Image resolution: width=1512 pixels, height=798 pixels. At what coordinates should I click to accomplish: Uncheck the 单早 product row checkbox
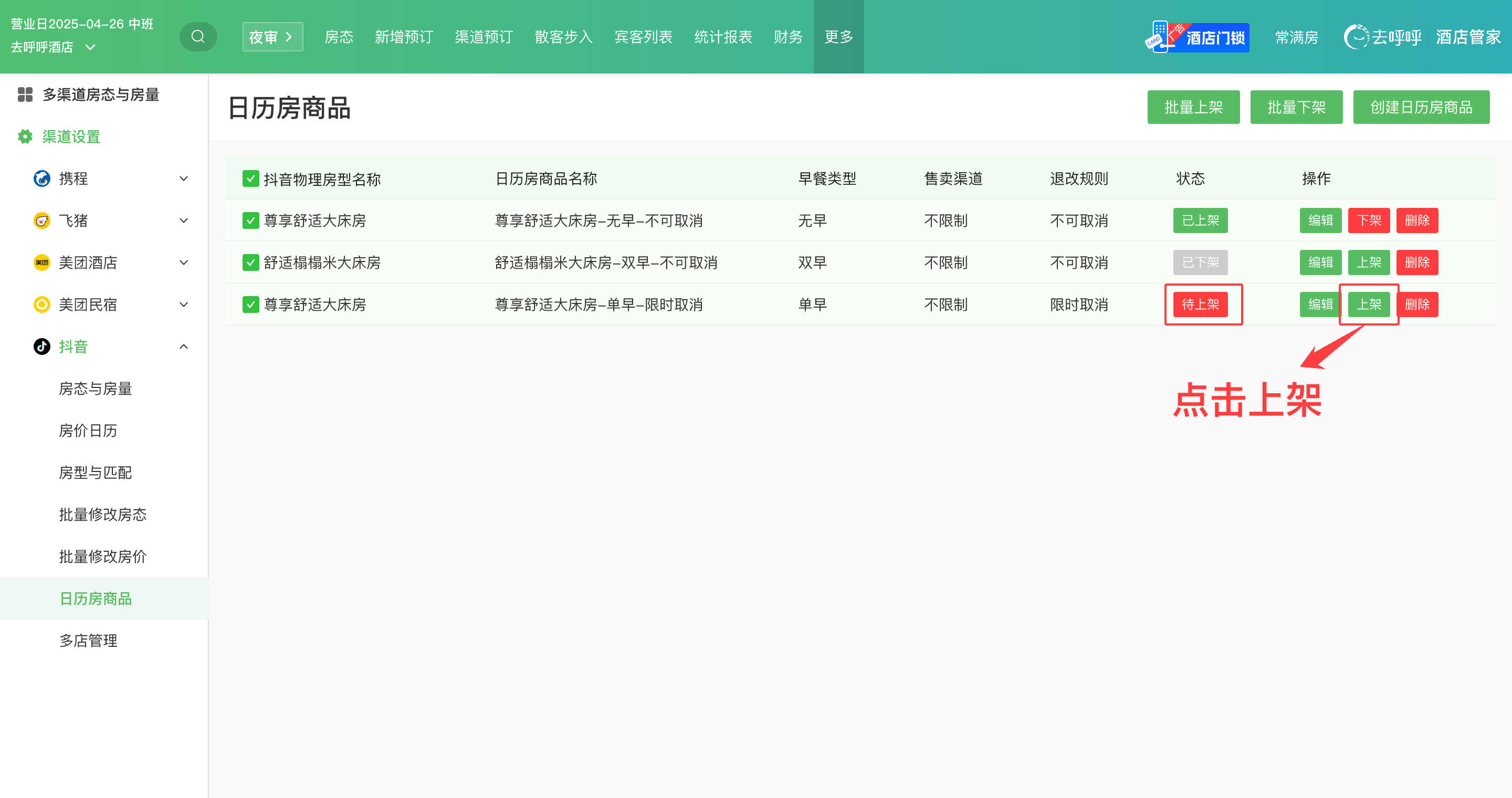(250, 304)
